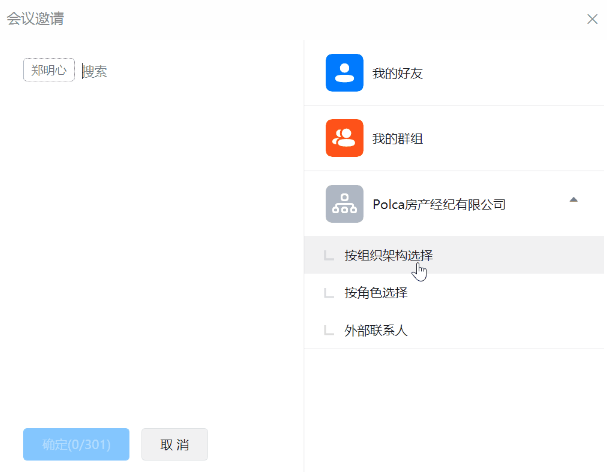Select 按角色选择 option
The width and height of the screenshot is (607, 472).
point(454,293)
